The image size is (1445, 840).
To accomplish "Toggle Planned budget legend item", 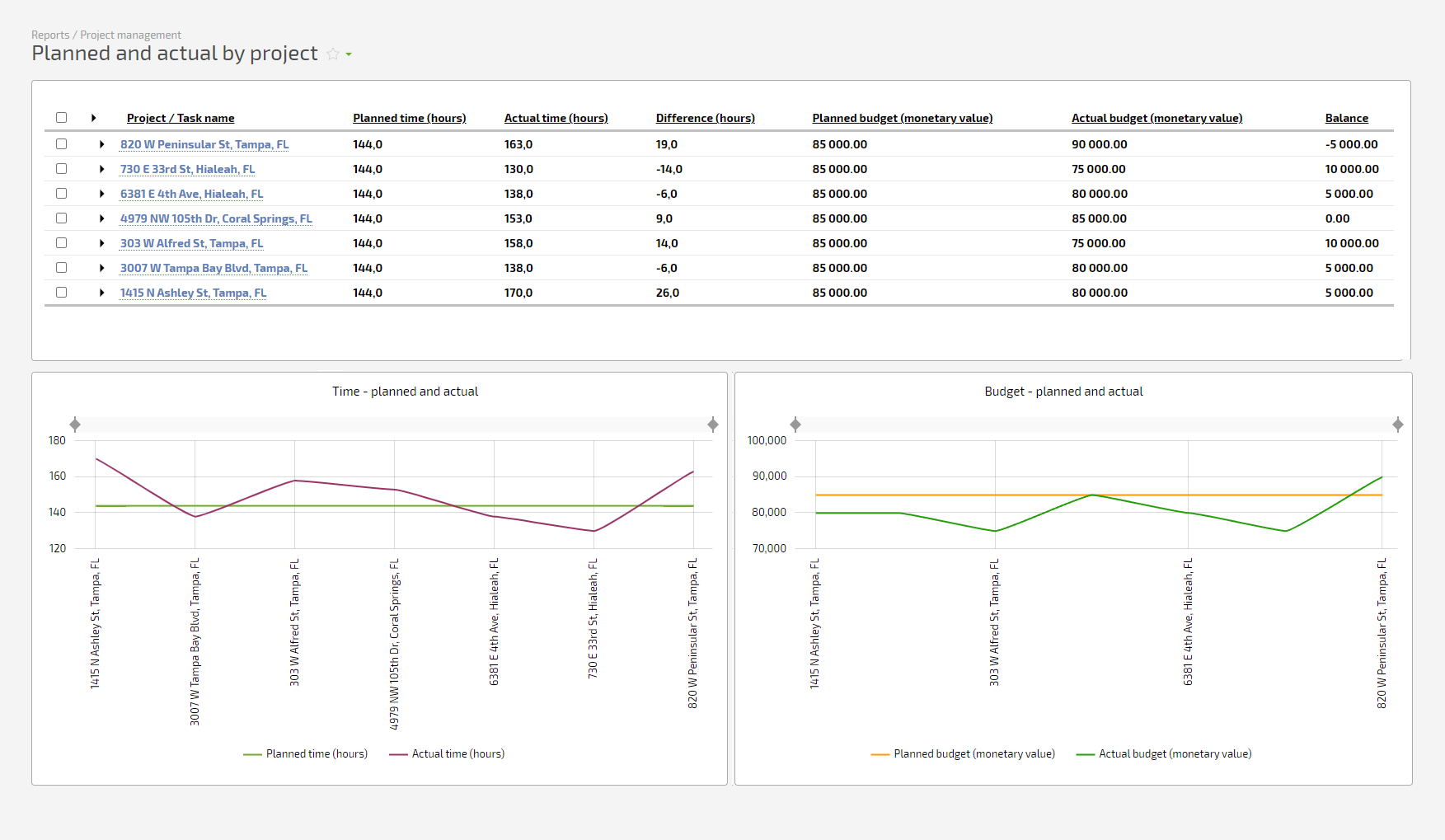I will (x=963, y=753).
